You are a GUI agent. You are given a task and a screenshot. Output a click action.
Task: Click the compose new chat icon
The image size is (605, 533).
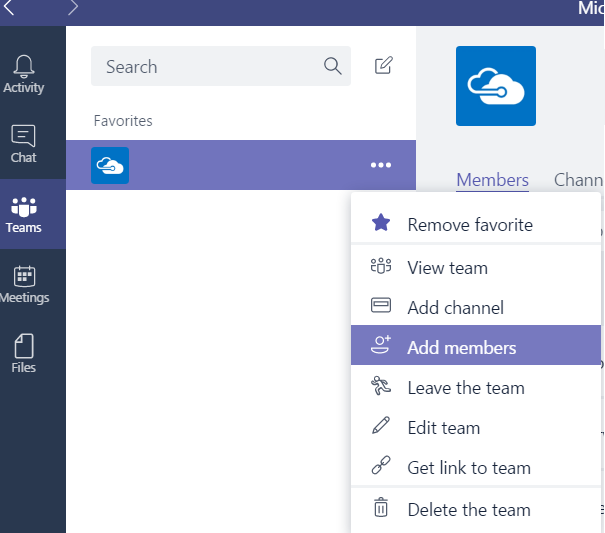click(x=383, y=66)
